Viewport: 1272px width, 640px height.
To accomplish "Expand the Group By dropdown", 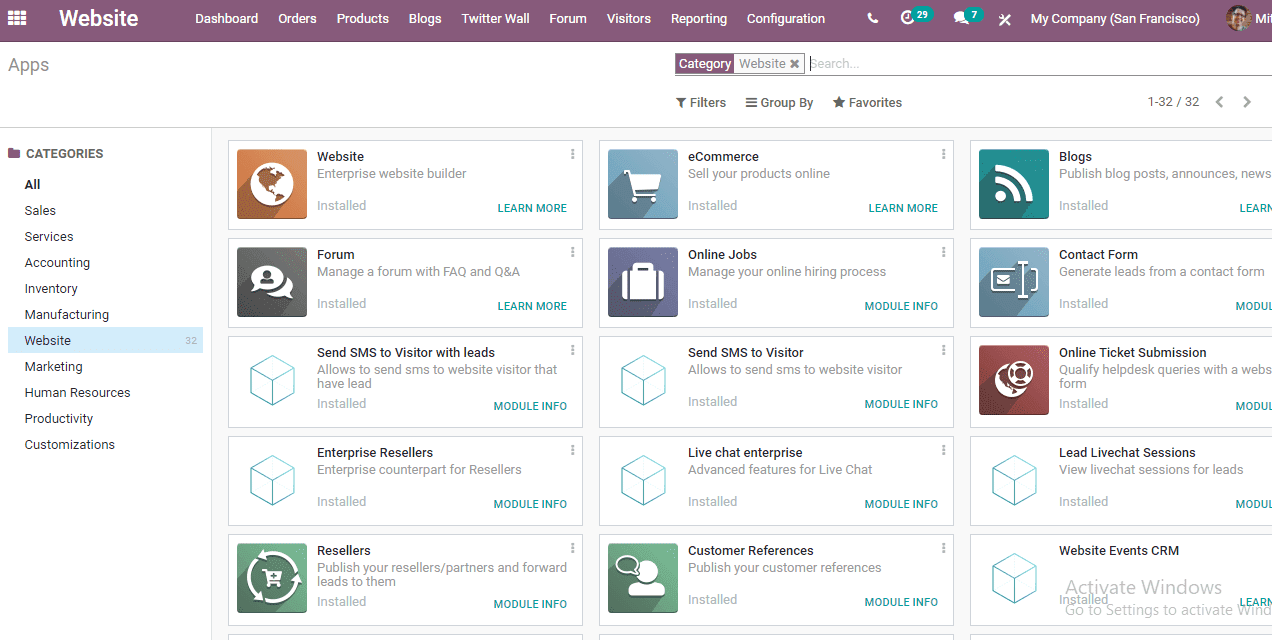I will point(779,103).
